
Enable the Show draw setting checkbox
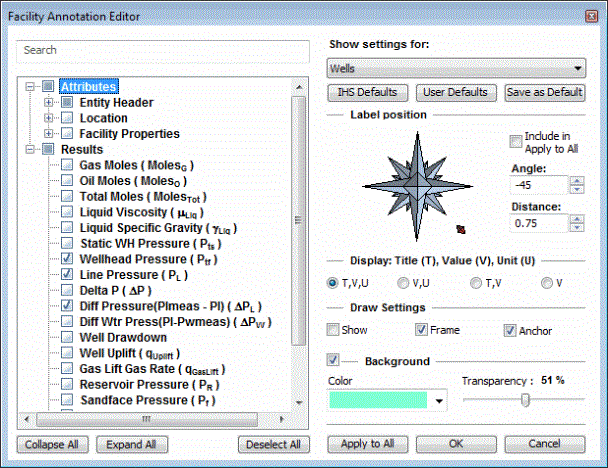(334, 330)
